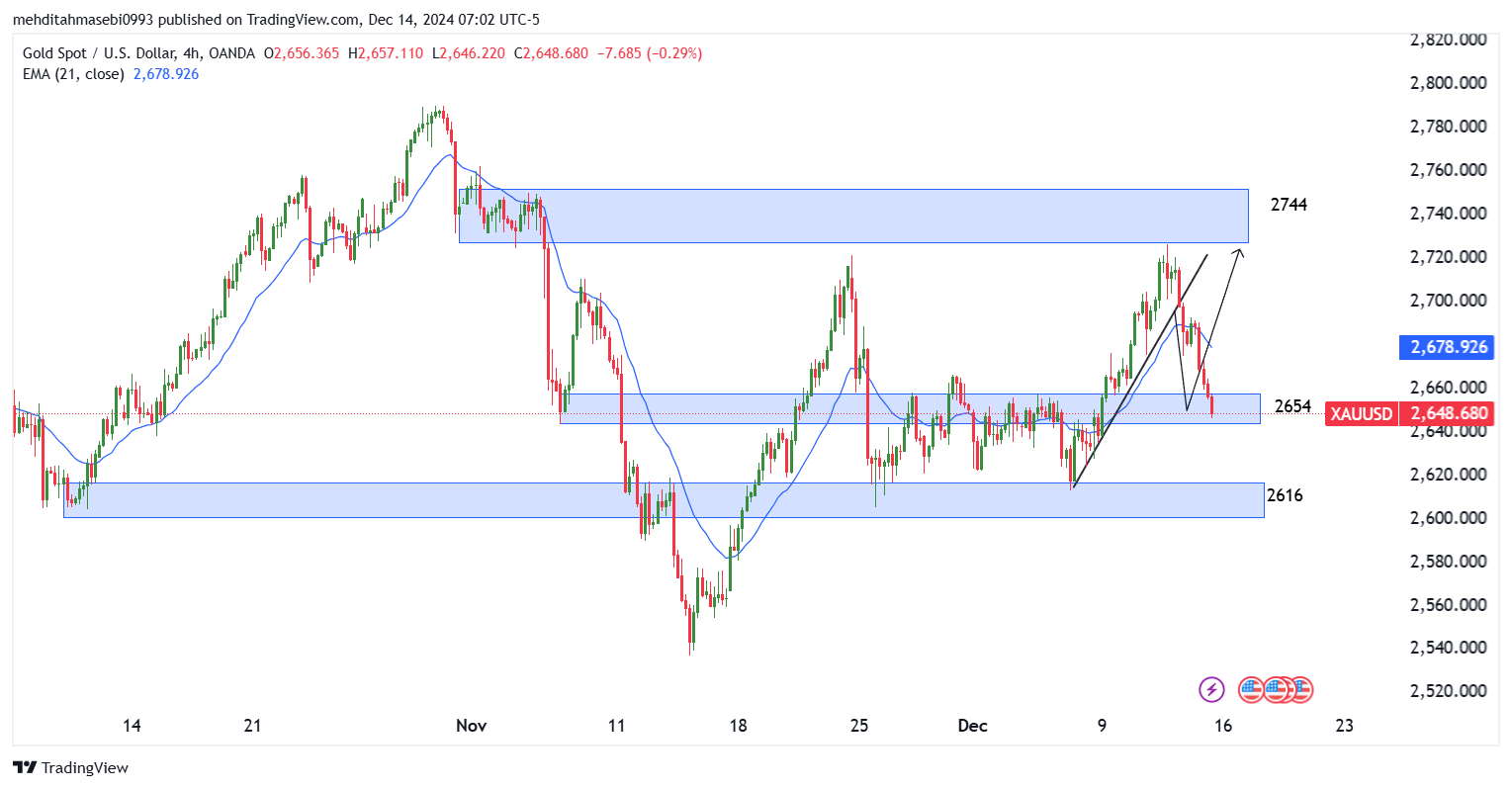Click the 2,820.000 price axis label
1512x789 pixels.
click(x=1448, y=40)
